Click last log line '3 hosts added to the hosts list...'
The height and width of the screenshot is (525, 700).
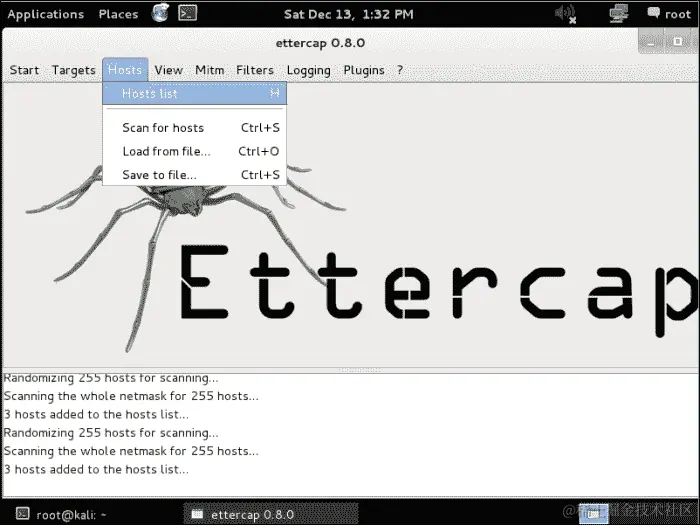coord(96,469)
